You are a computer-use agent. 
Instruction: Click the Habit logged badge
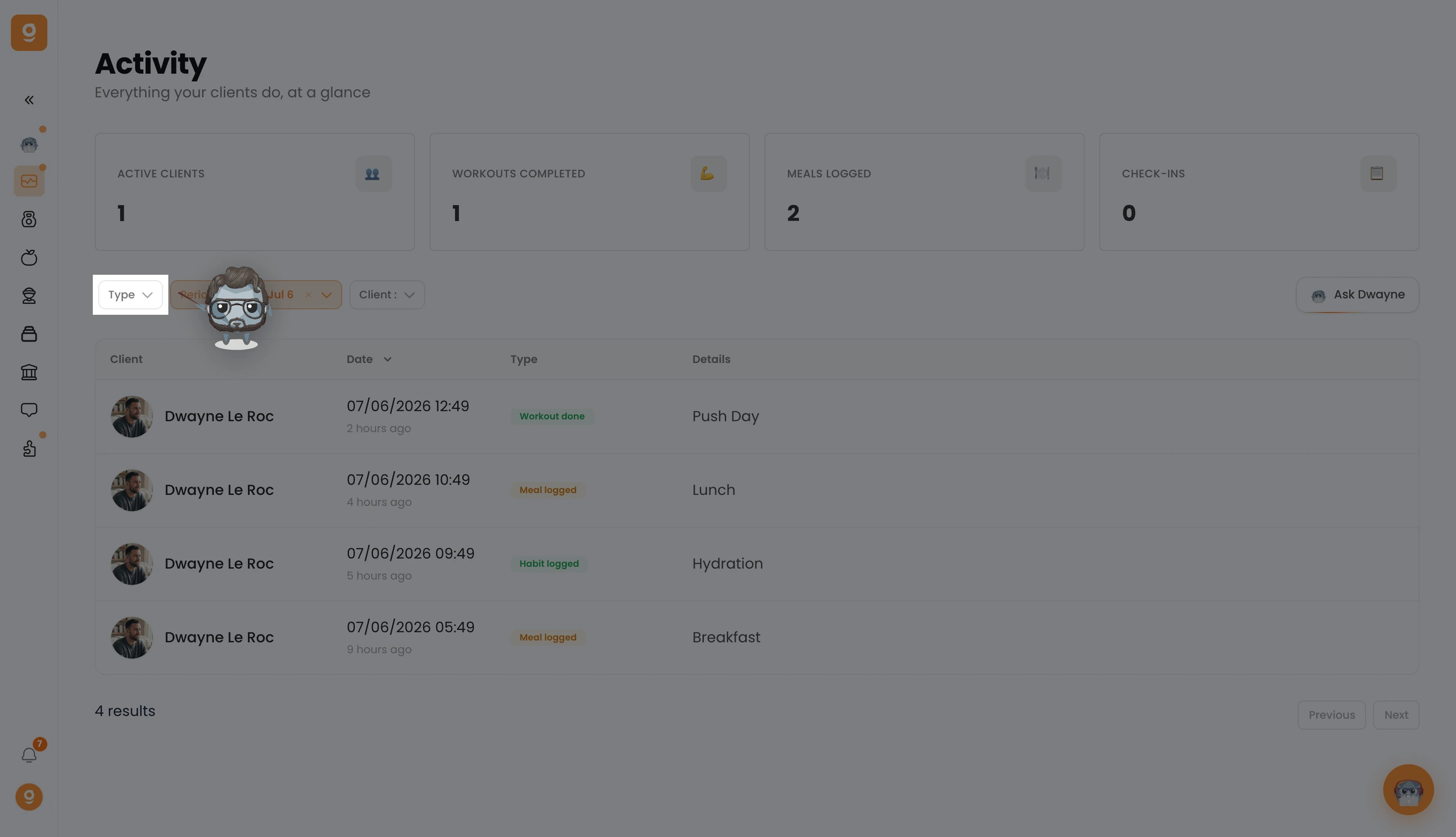[x=549, y=564]
